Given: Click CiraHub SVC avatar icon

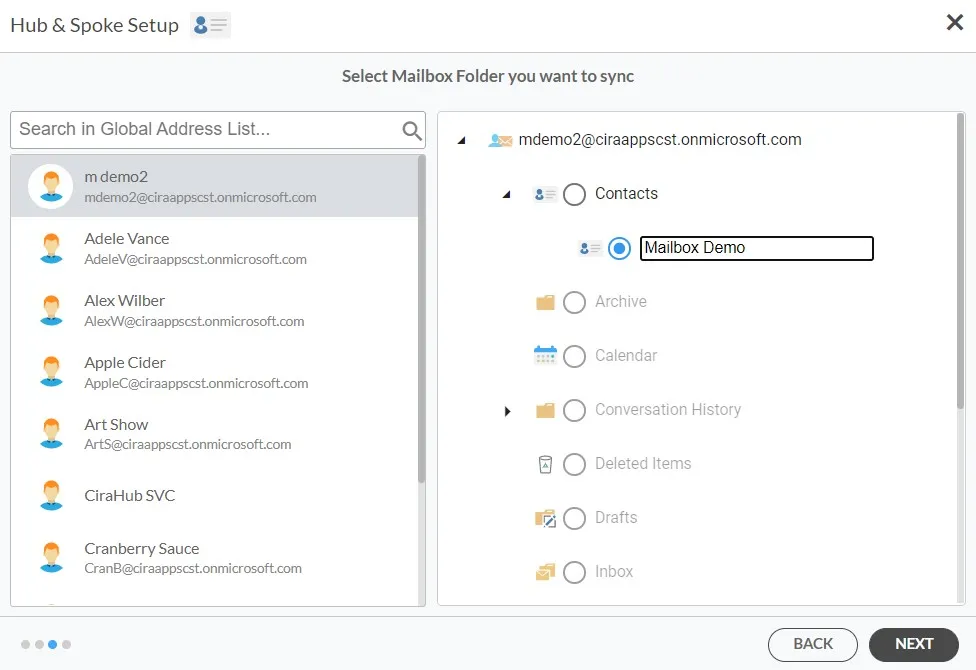Looking at the screenshot, I should pyautogui.click(x=51, y=496).
